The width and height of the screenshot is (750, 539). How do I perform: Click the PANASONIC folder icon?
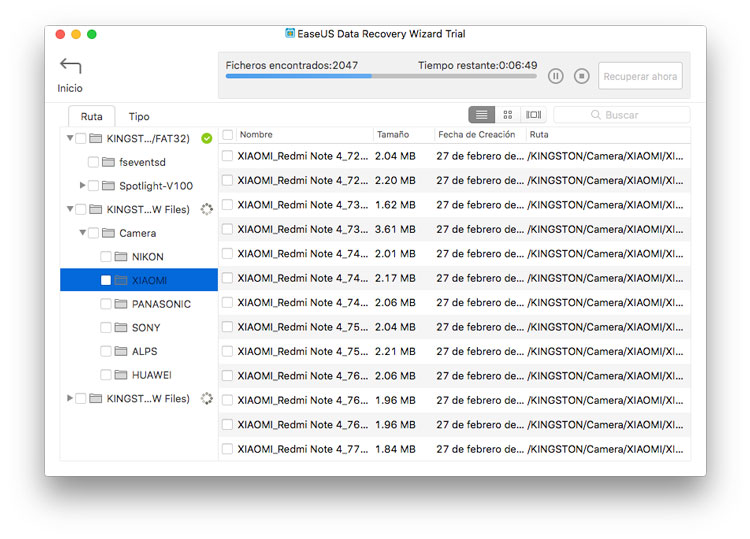[x=121, y=304]
